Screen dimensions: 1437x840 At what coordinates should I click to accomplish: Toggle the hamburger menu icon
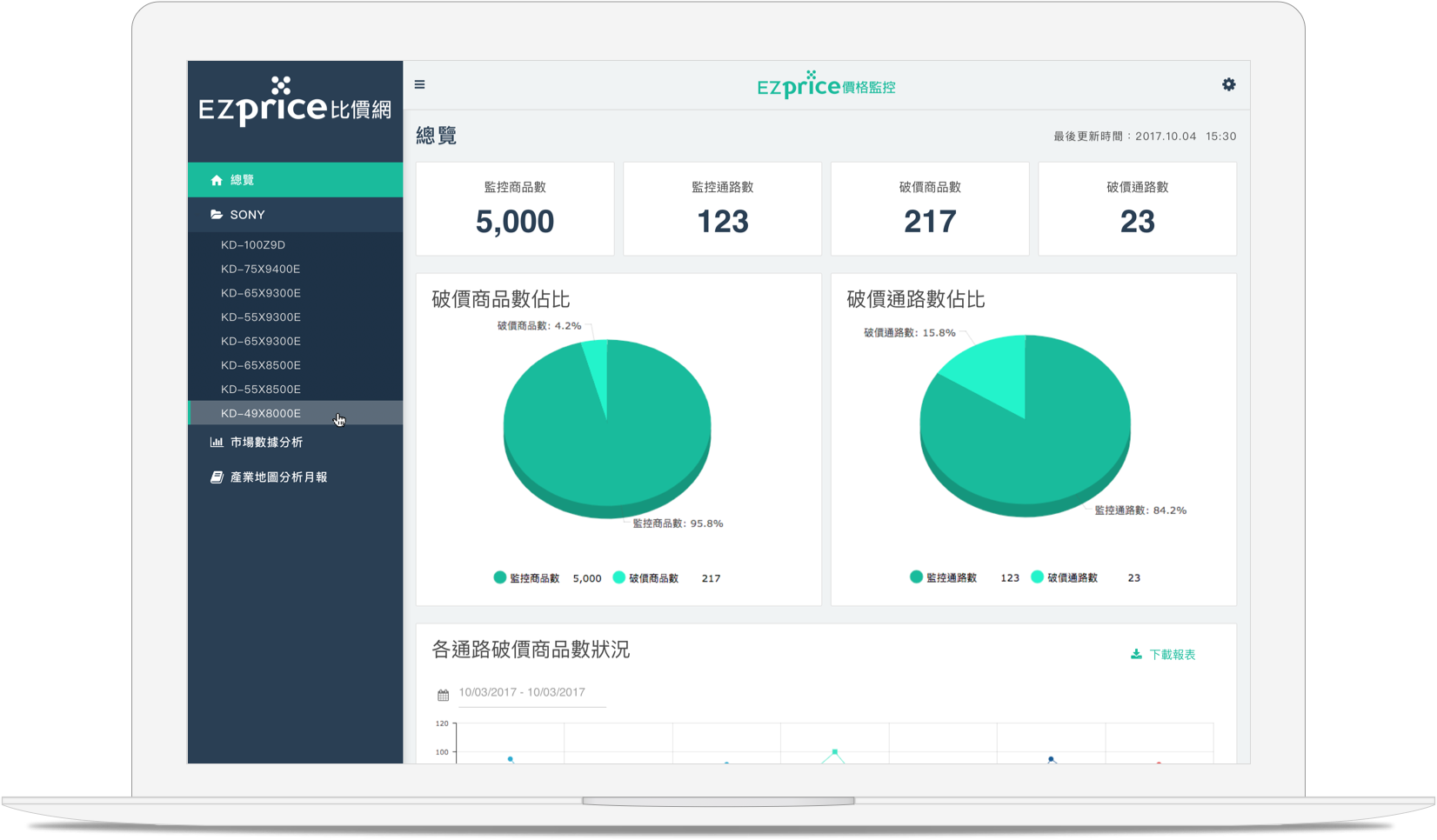pos(419,84)
